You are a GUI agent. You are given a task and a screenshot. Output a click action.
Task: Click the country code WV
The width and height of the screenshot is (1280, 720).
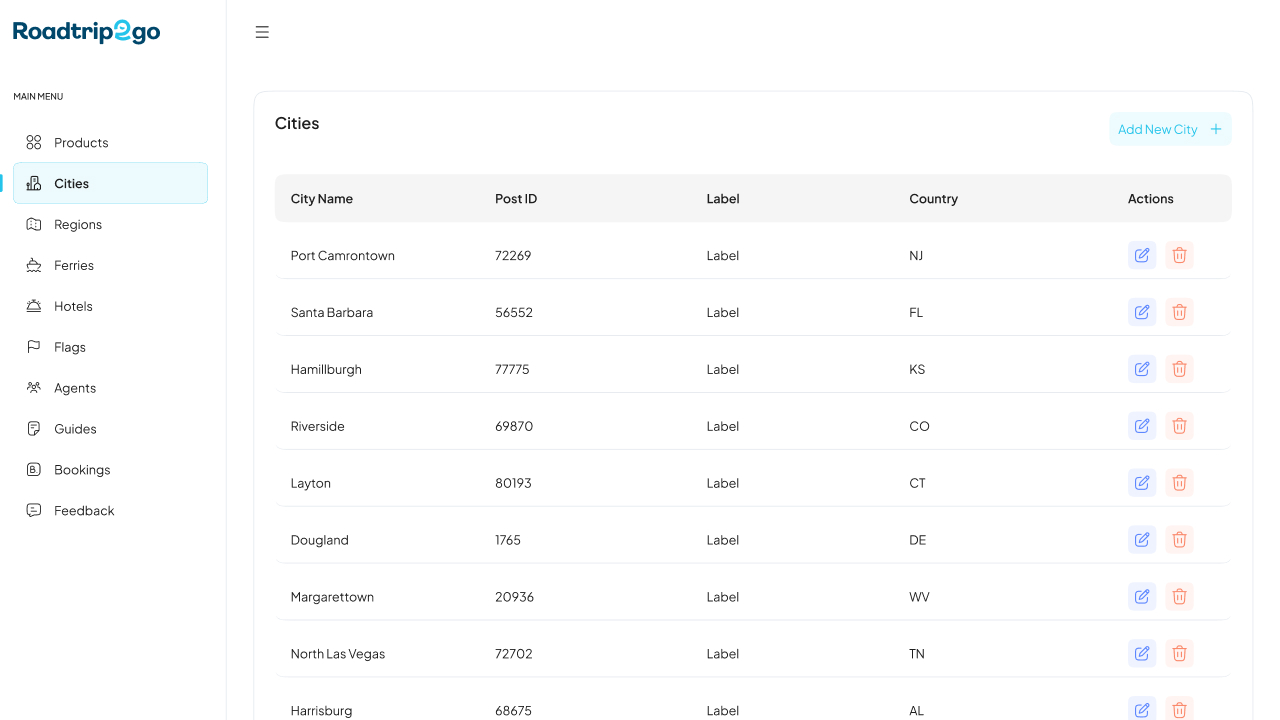(920, 598)
